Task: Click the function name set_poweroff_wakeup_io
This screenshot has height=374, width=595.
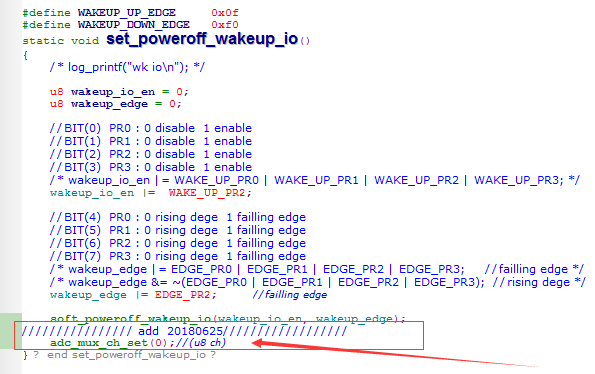Action: 202,39
